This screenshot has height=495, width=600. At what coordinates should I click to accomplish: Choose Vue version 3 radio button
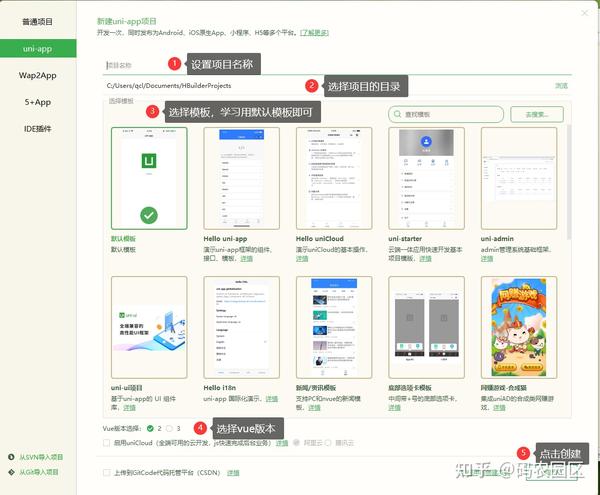click(169, 428)
